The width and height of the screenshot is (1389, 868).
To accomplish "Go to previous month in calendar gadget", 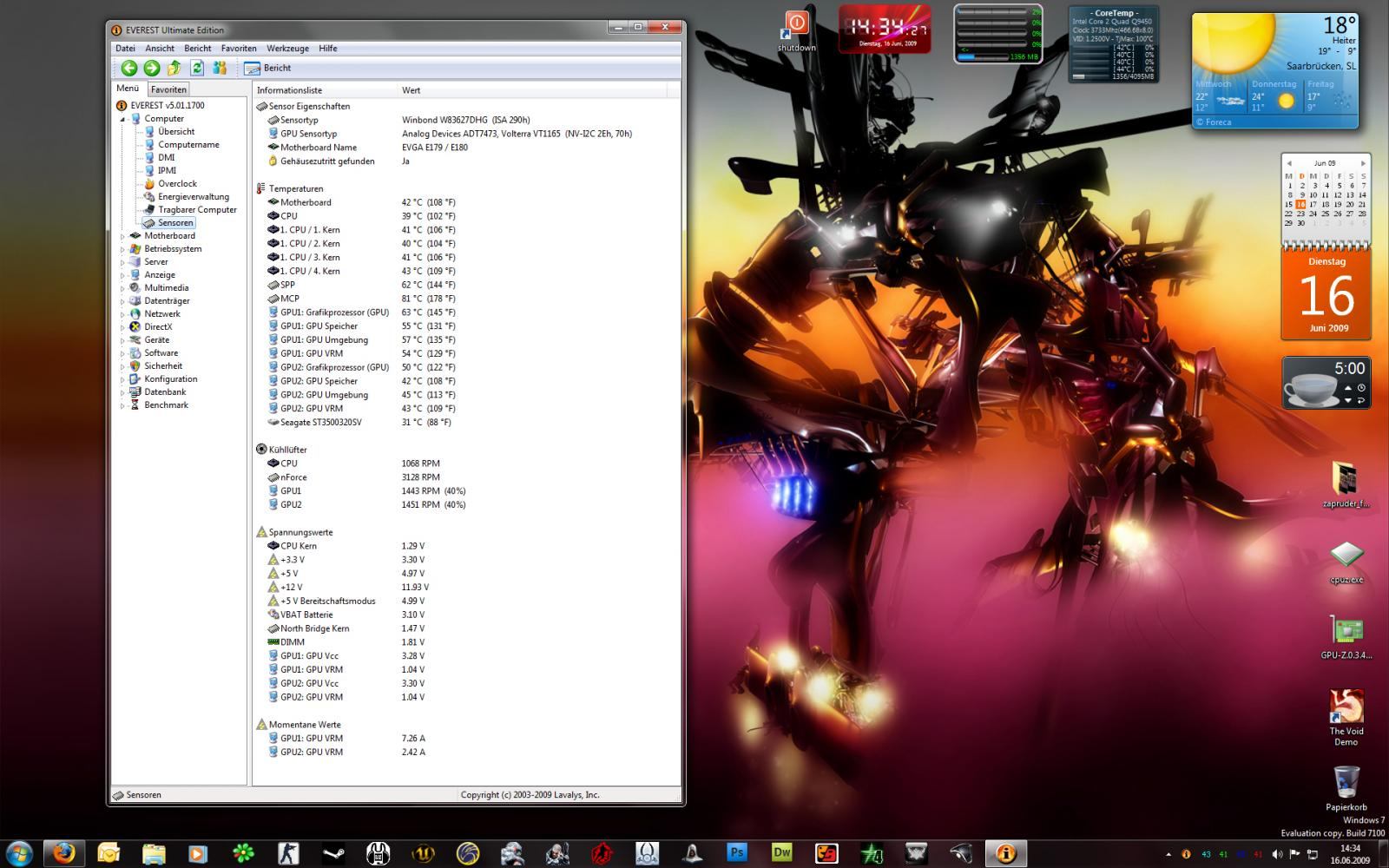I will (1289, 163).
